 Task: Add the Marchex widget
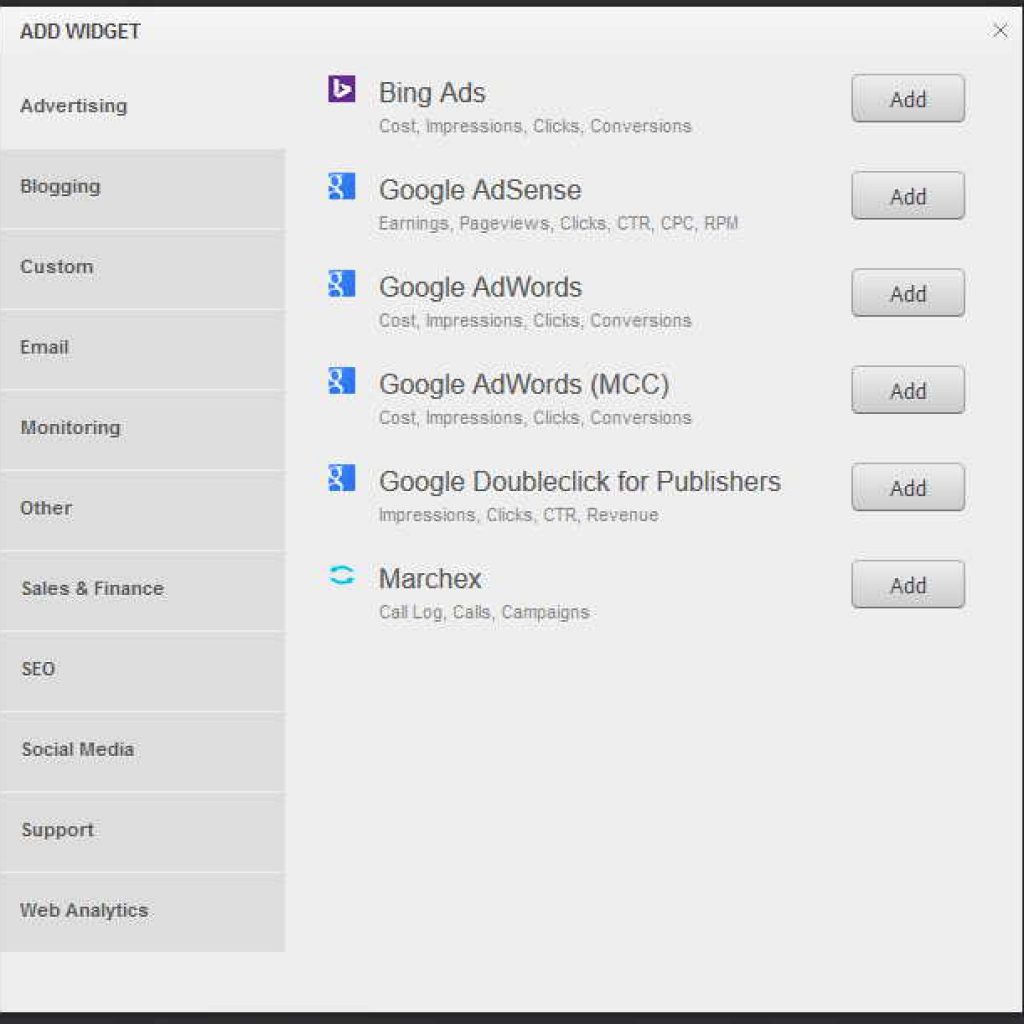(908, 585)
